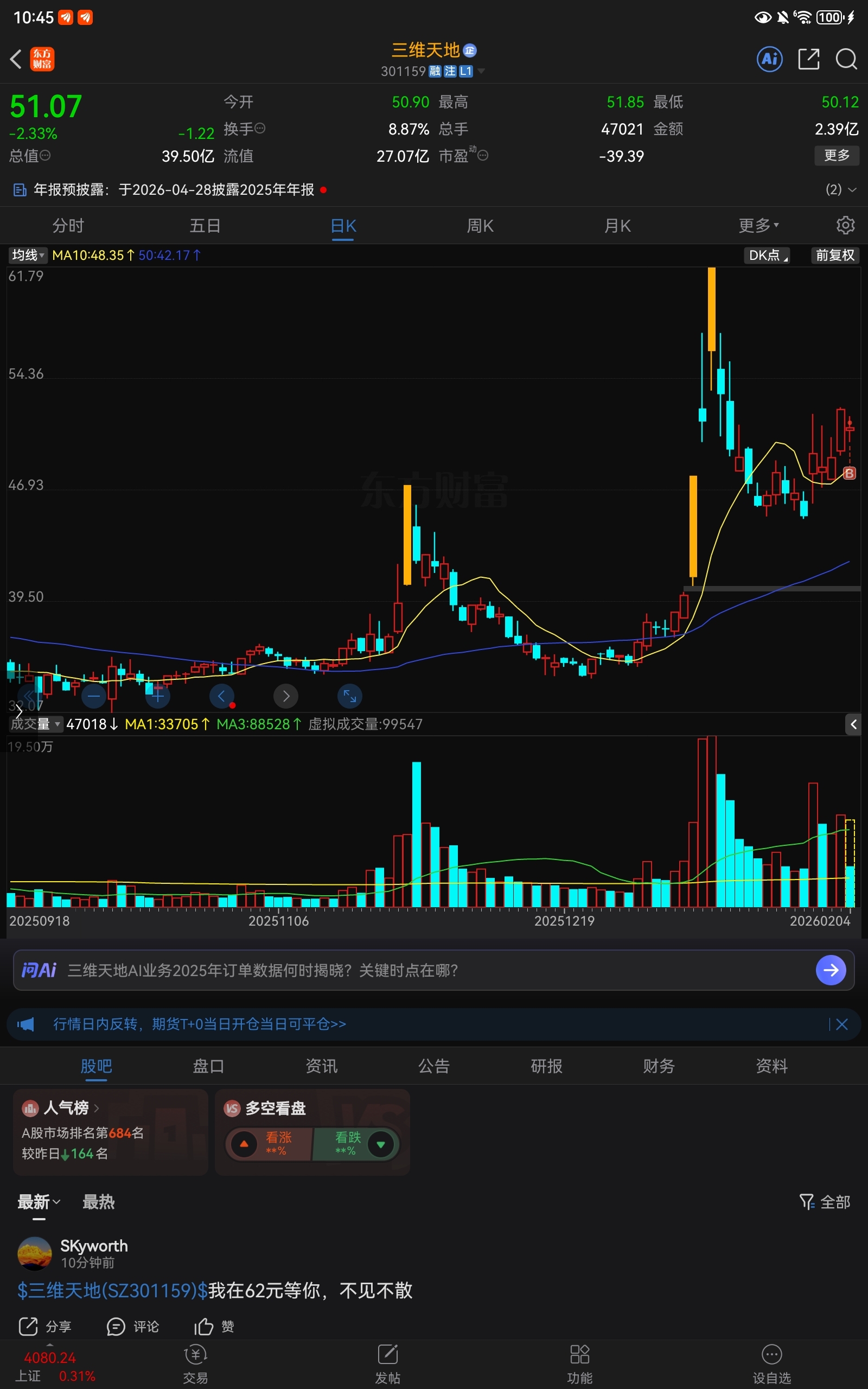Tap the megaphone icon on futures banner
The height and width of the screenshot is (1389, 868).
click(26, 1024)
